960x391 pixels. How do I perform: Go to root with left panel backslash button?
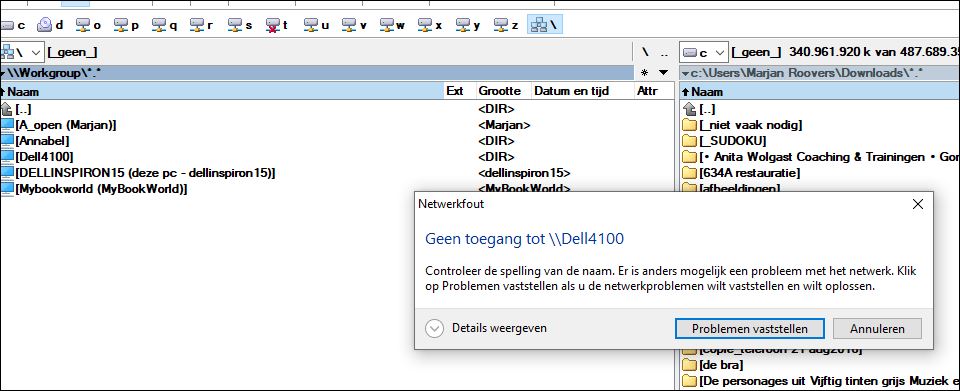[645, 53]
